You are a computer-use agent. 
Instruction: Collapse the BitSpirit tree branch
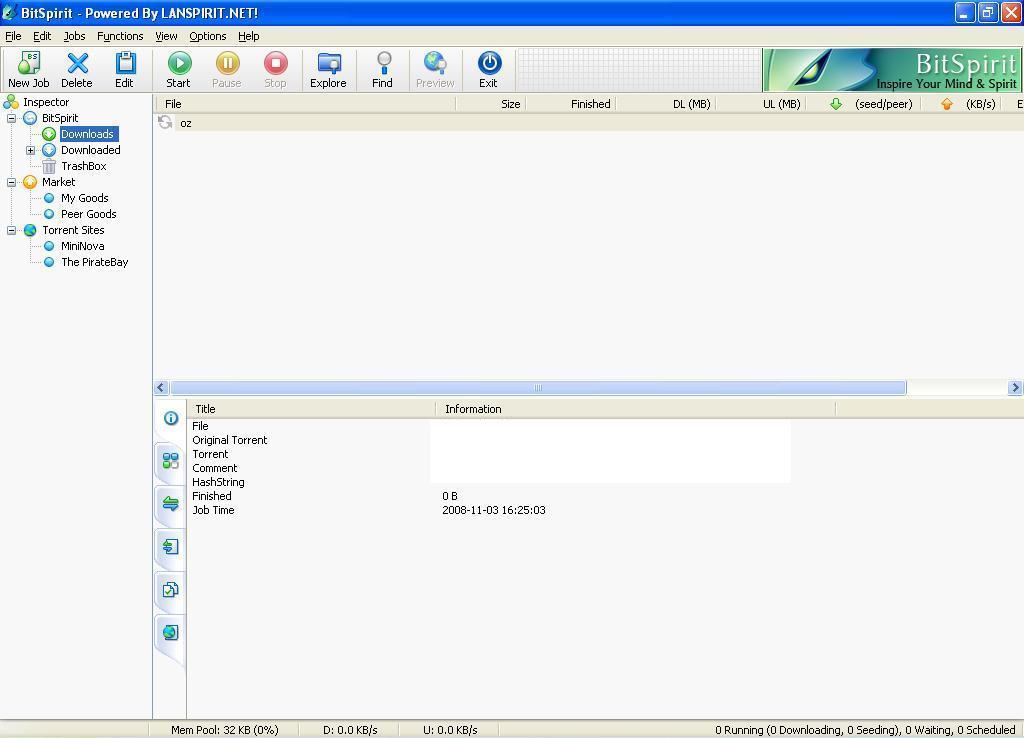tap(11, 118)
